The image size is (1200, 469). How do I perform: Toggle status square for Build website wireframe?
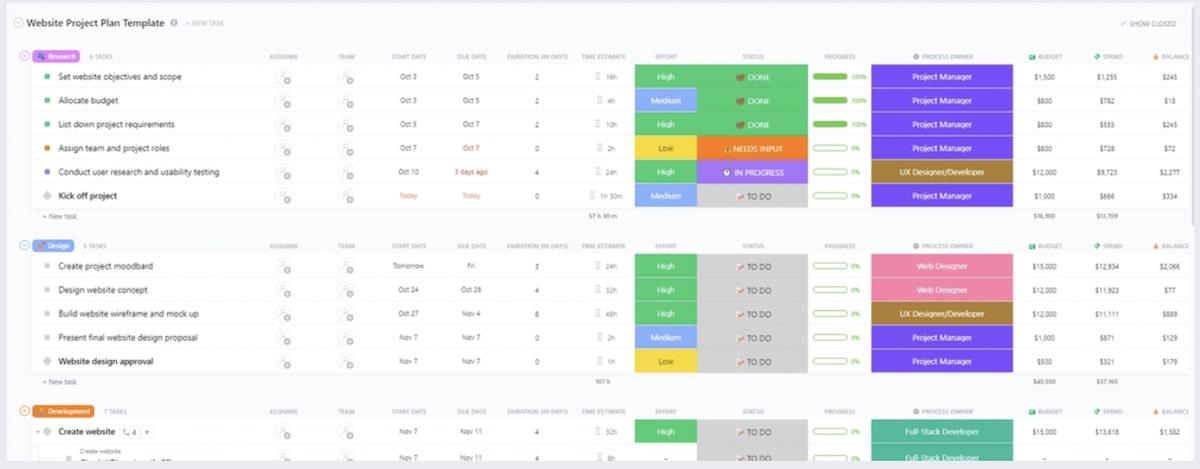point(47,314)
